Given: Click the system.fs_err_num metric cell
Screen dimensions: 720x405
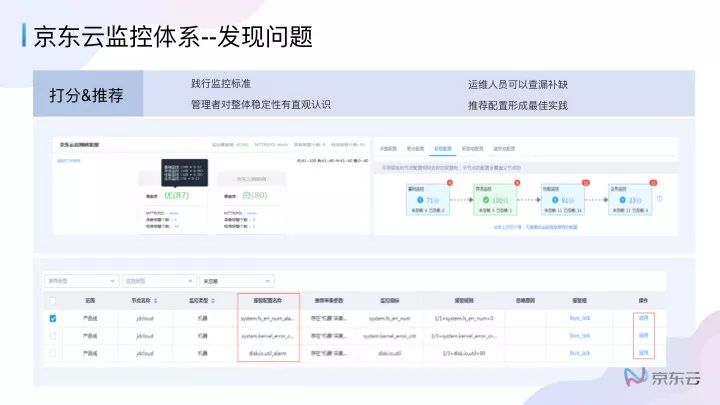Looking at the screenshot, I should pyautogui.click(x=389, y=318).
